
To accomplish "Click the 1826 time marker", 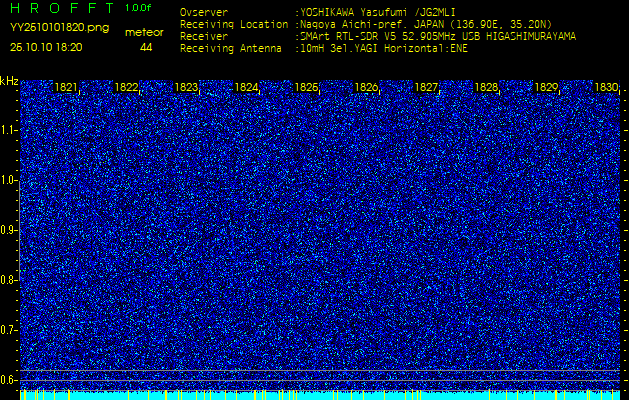I will point(366,87).
